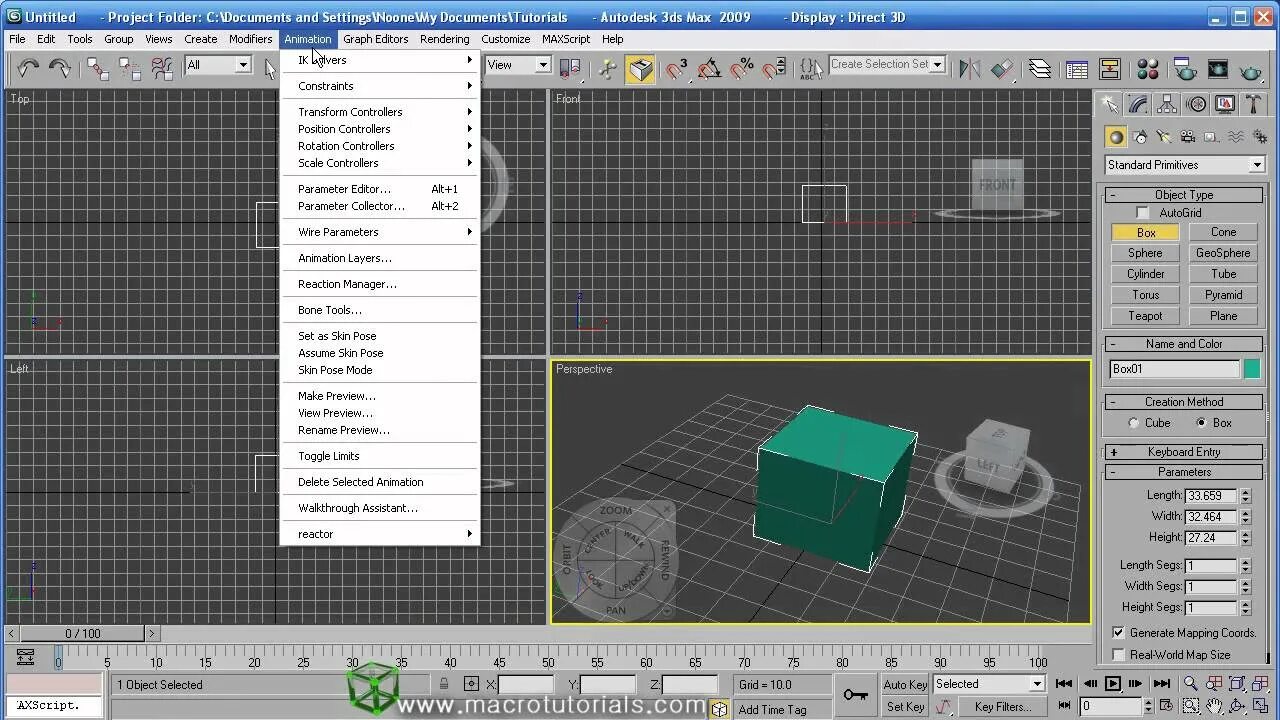Open the All selection filter dropdown
The image size is (1280, 720).
(217, 65)
